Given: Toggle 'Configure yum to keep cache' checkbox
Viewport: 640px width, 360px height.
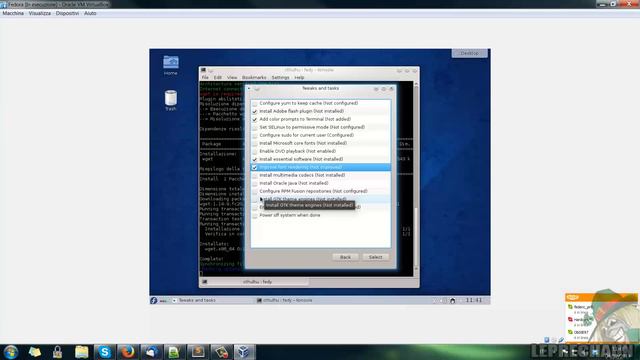Looking at the screenshot, I should click(x=255, y=104).
